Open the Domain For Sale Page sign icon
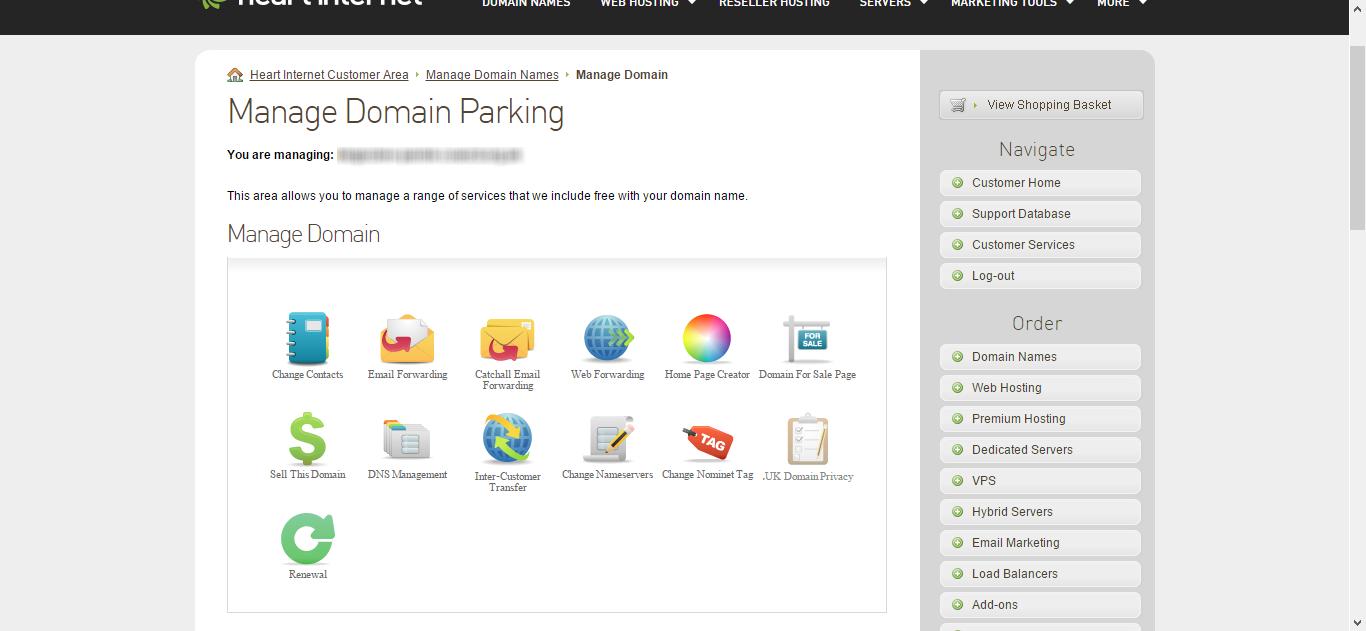This screenshot has height=631, width=1366. [807, 339]
